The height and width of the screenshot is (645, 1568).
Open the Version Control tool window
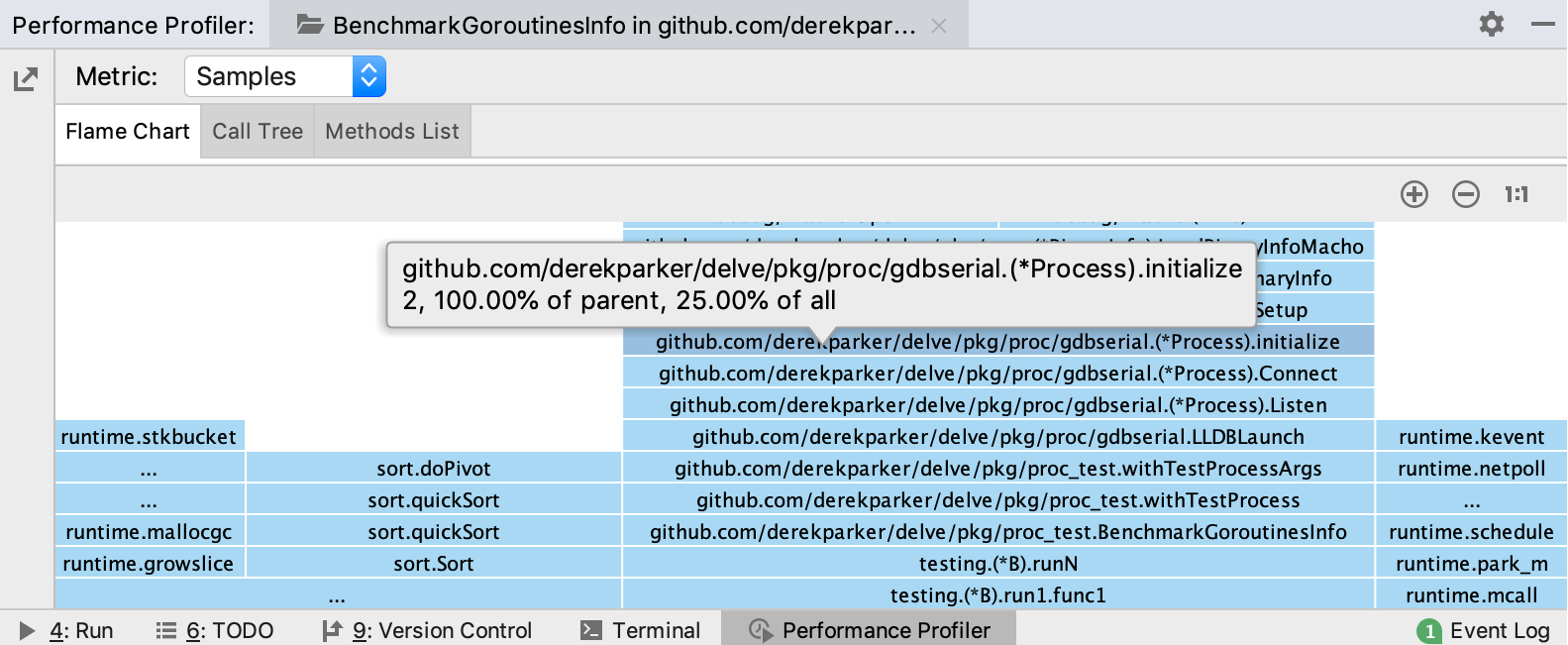428,630
